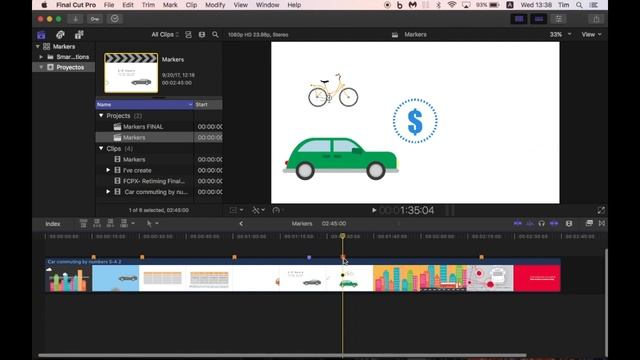
Task: Open the Select arrow tool dropdown
Action: tap(152, 224)
